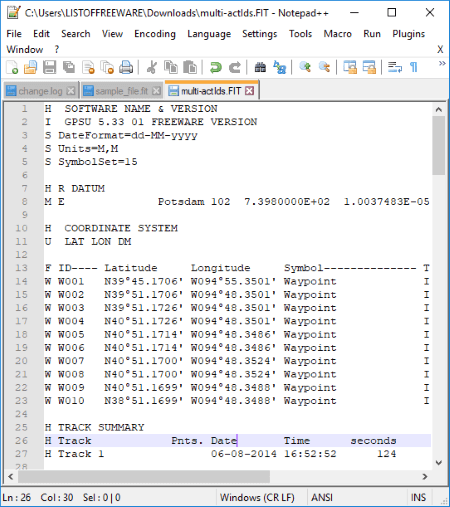Toggle Show all characters pilcrow button
The width and height of the screenshot is (450, 507).
pyautogui.click(x=414, y=67)
